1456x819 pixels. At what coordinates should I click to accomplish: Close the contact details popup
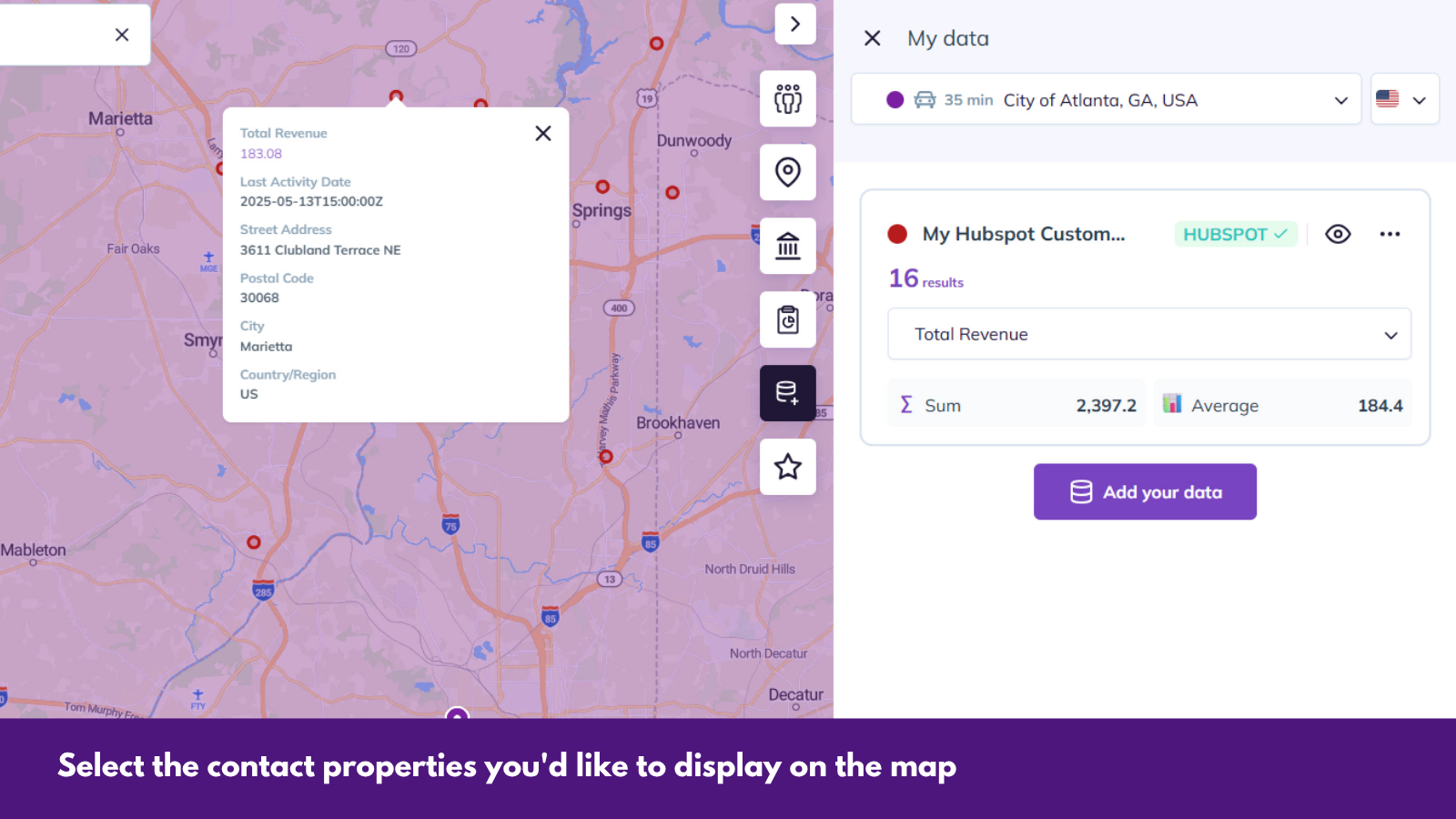click(x=543, y=133)
